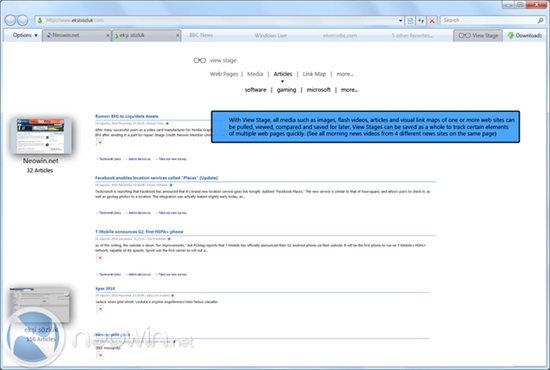The height and width of the screenshot is (370, 550).
Task: Open the Options dropdown menu
Action: (x=25, y=35)
